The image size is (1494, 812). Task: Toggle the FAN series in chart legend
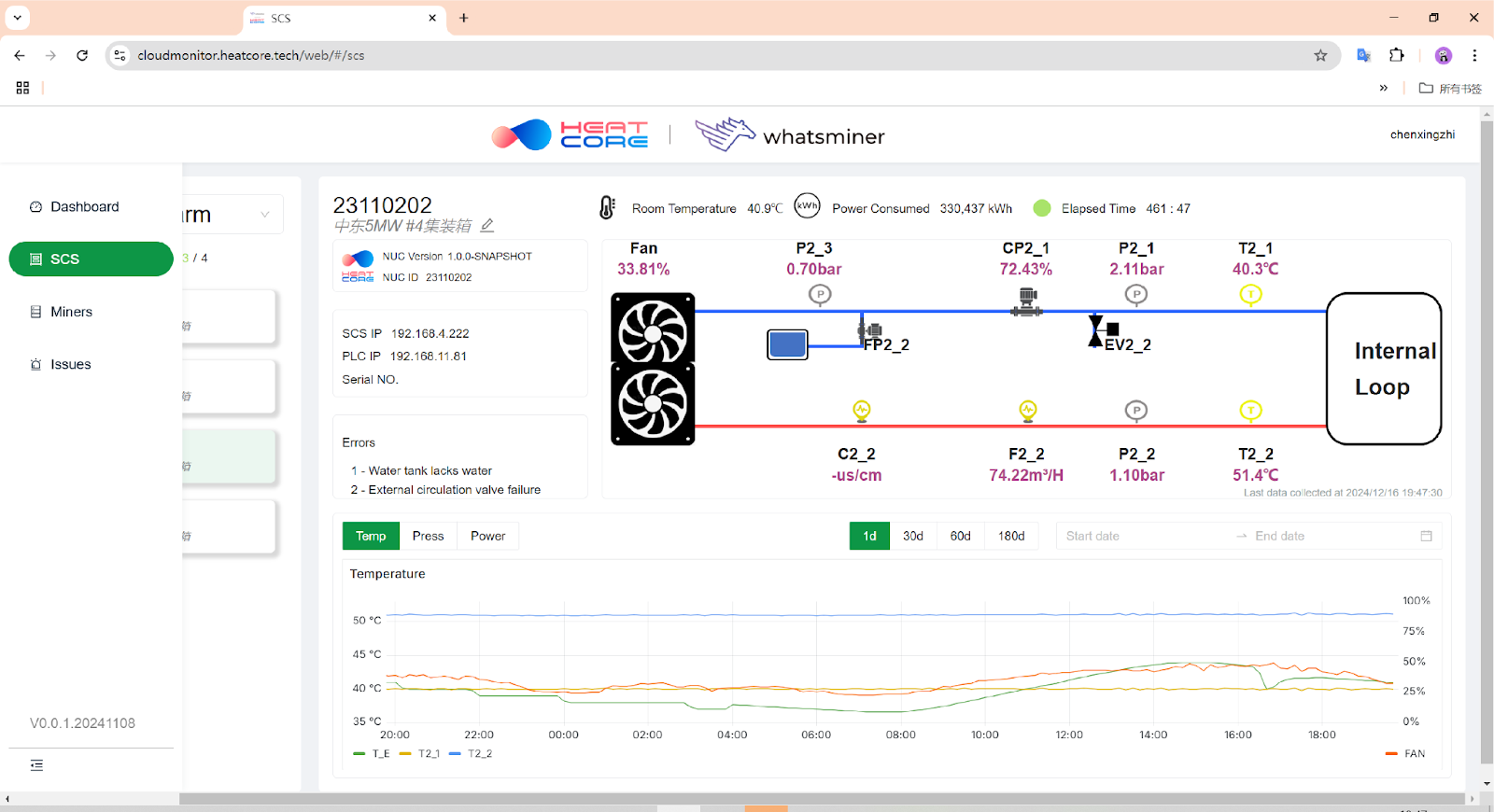pyautogui.click(x=1405, y=753)
